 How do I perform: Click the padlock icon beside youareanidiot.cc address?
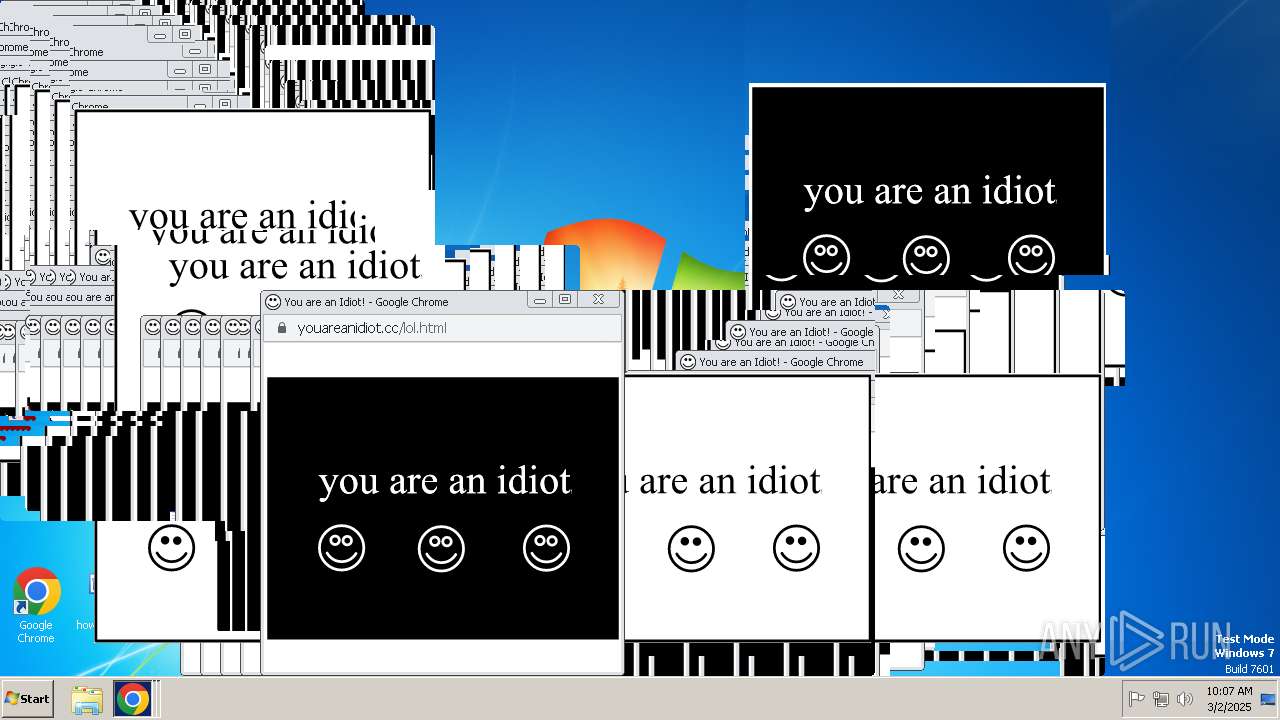[x=282, y=328]
